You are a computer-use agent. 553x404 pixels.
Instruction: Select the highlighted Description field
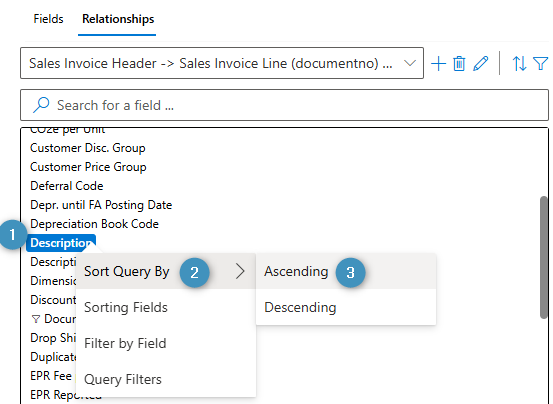[61, 243]
